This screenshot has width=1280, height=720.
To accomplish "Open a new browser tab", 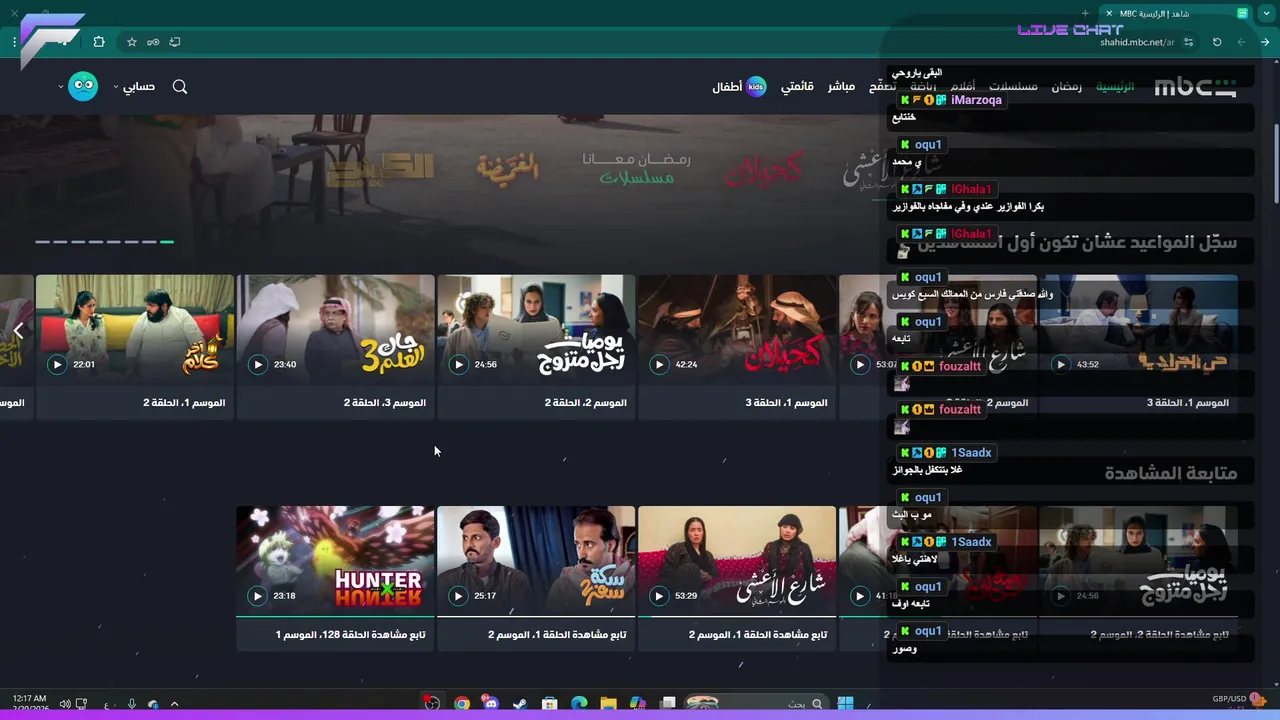I will pyautogui.click(x=1085, y=13).
